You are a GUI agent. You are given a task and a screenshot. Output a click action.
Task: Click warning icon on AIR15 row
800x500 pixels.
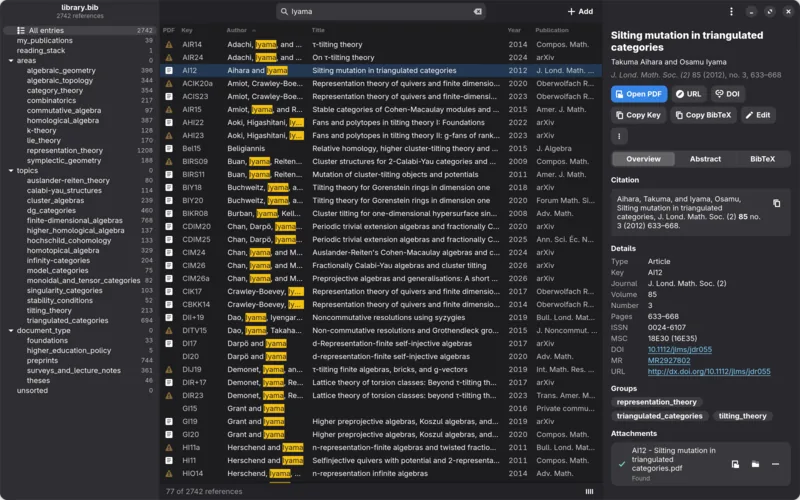coord(169,109)
